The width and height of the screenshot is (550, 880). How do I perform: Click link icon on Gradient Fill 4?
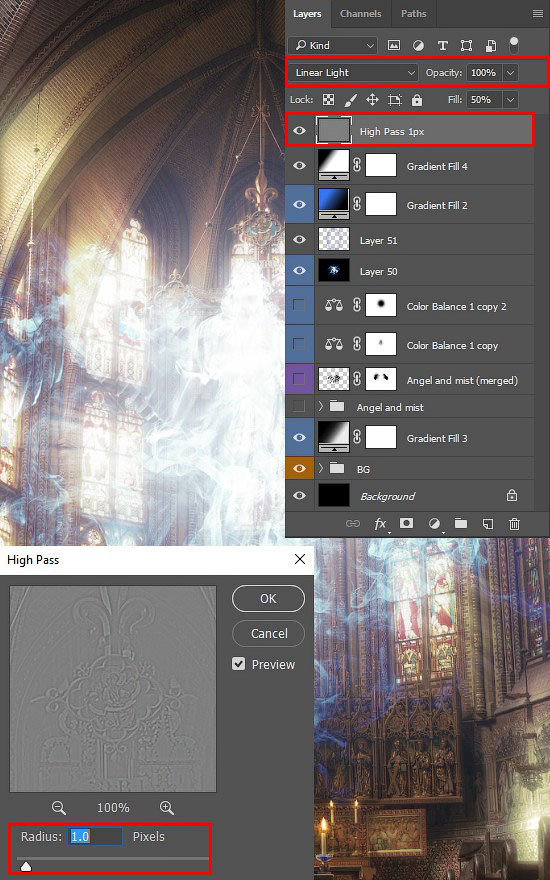click(357, 166)
